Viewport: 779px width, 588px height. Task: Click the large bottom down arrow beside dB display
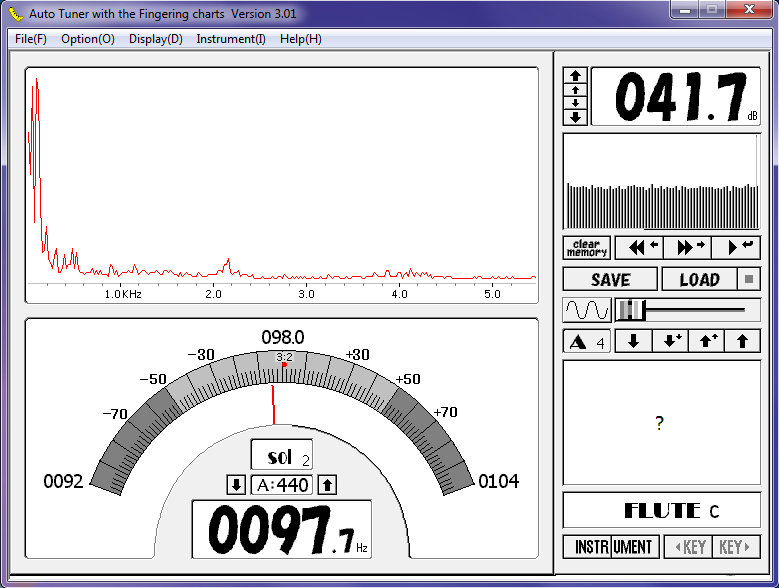pos(575,117)
